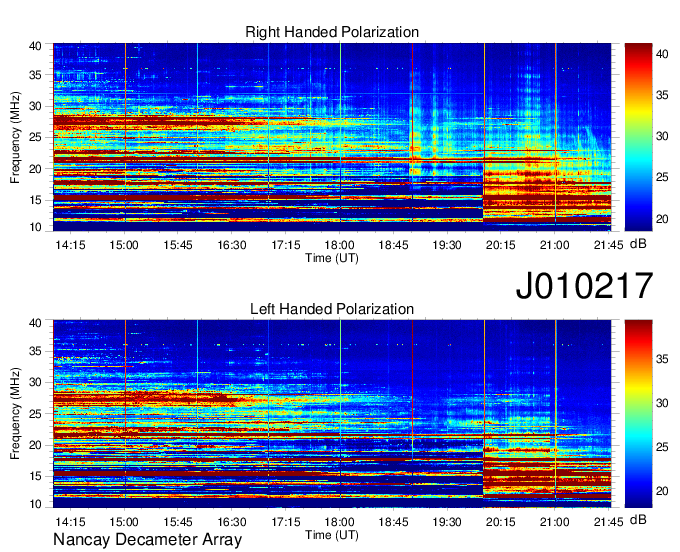Click the upper plot's '21:00' time tick
This screenshot has width=680, height=552.
coord(555,245)
